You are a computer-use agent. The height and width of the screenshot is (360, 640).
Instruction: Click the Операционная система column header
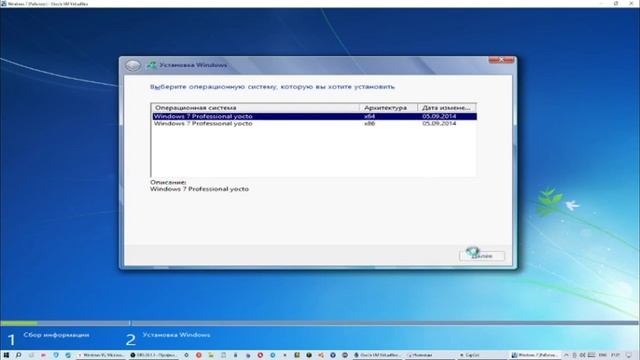click(256, 108)
